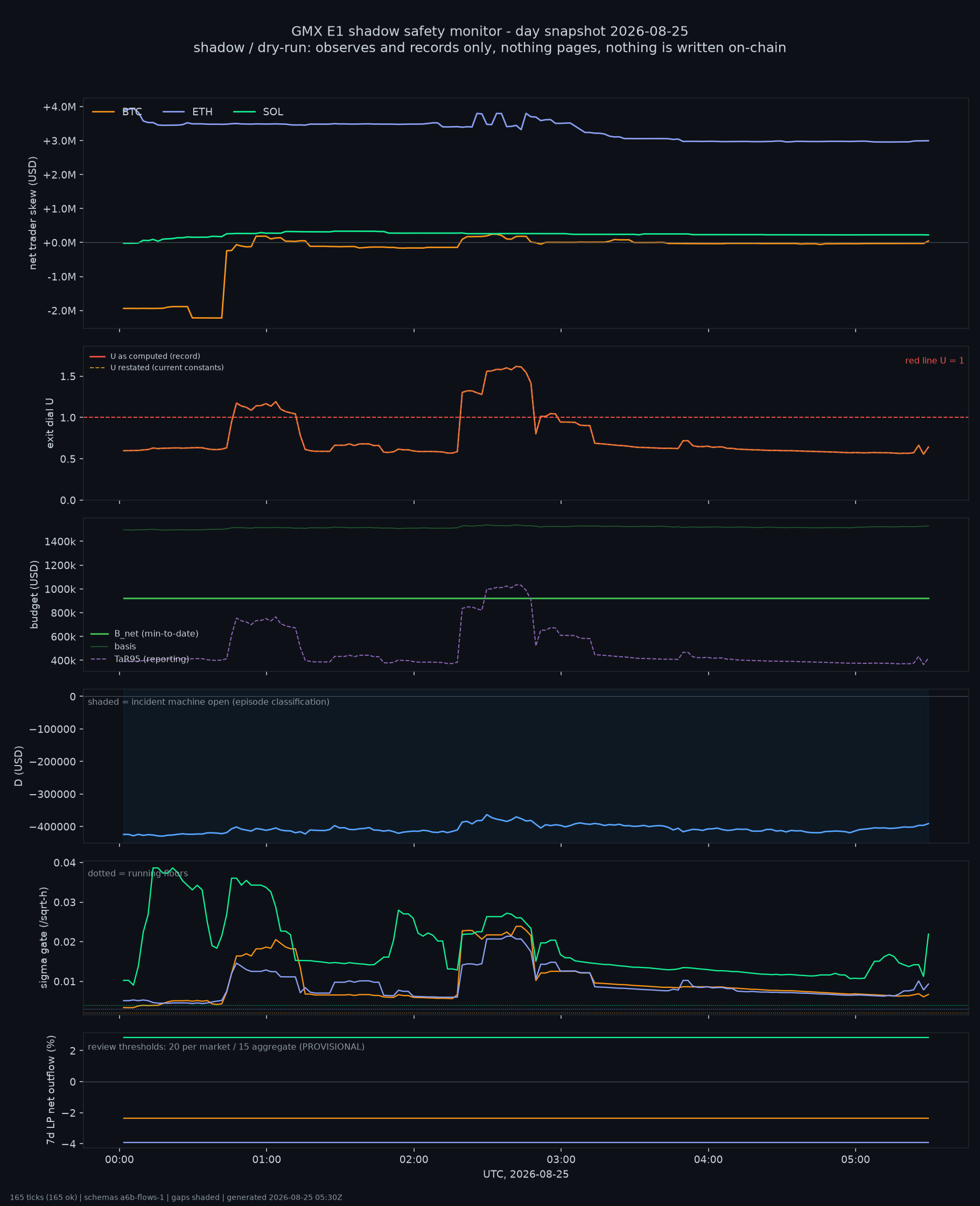The height and width of the screenshot is (1206, 980).
Task: Click the −4 tick on the LP outflow axis
Action: 69,1144
